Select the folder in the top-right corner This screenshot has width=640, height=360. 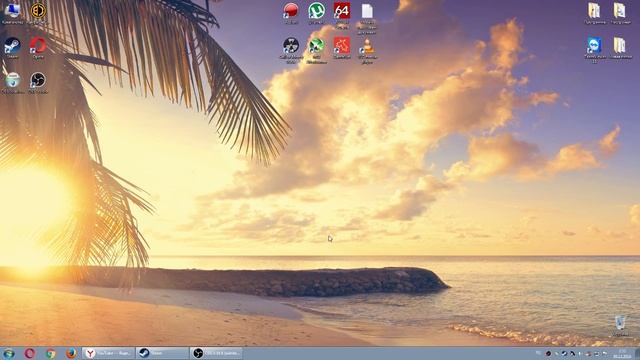pyautogui.click(x=620, y=13)
